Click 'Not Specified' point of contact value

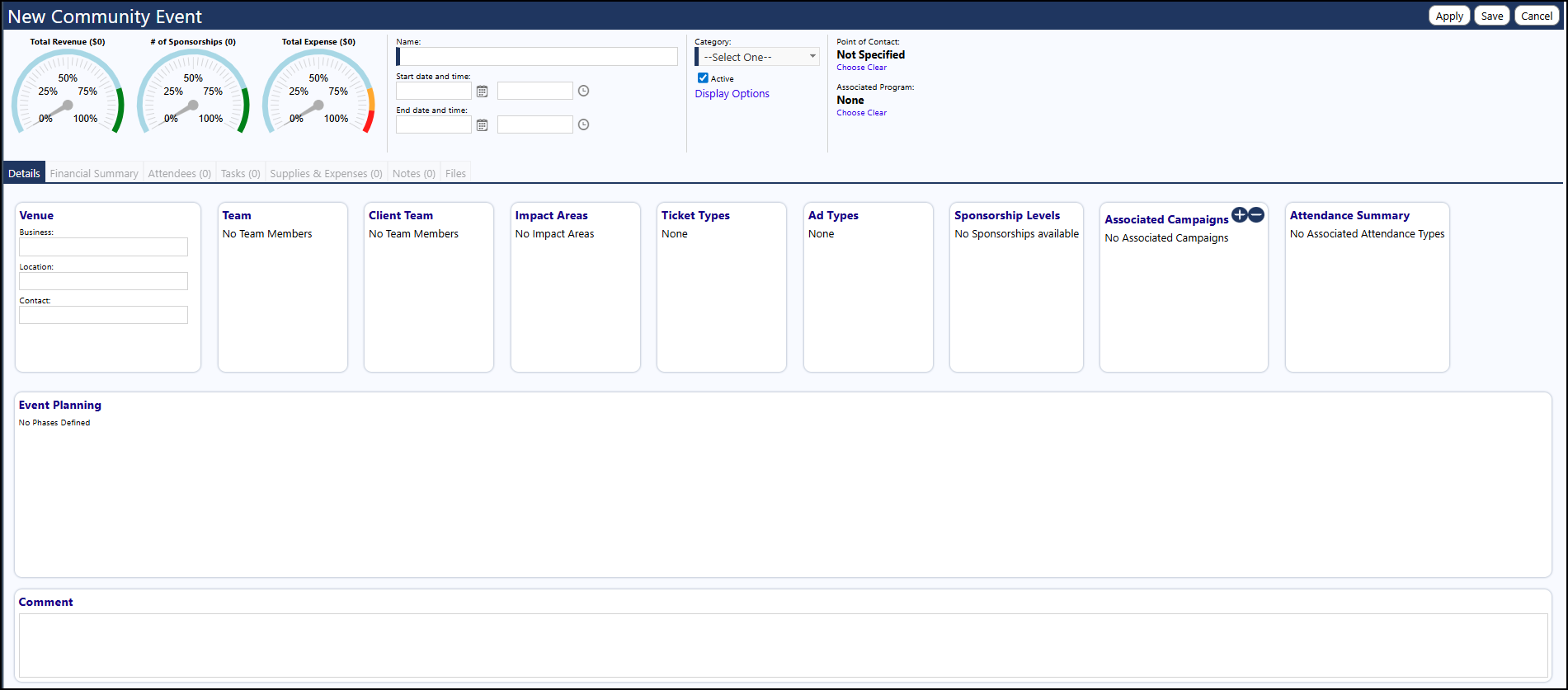point(870,54)
